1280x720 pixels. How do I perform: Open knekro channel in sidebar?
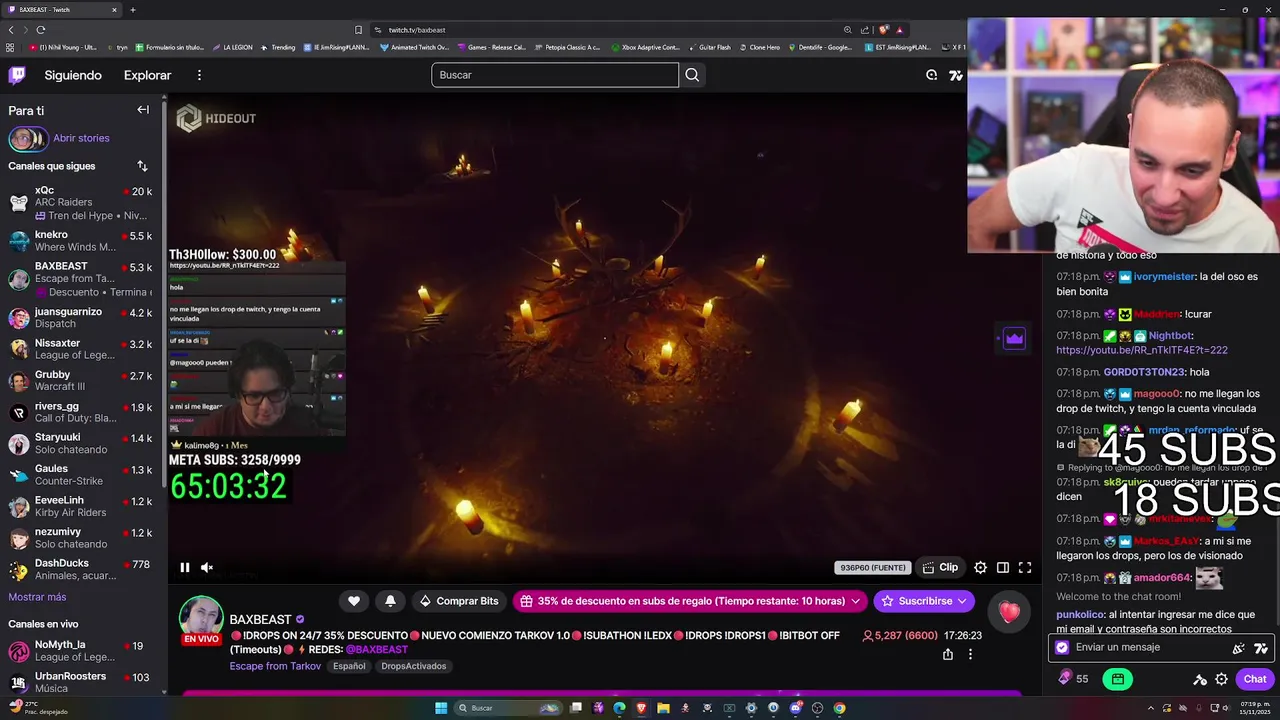tap(80, 241)
